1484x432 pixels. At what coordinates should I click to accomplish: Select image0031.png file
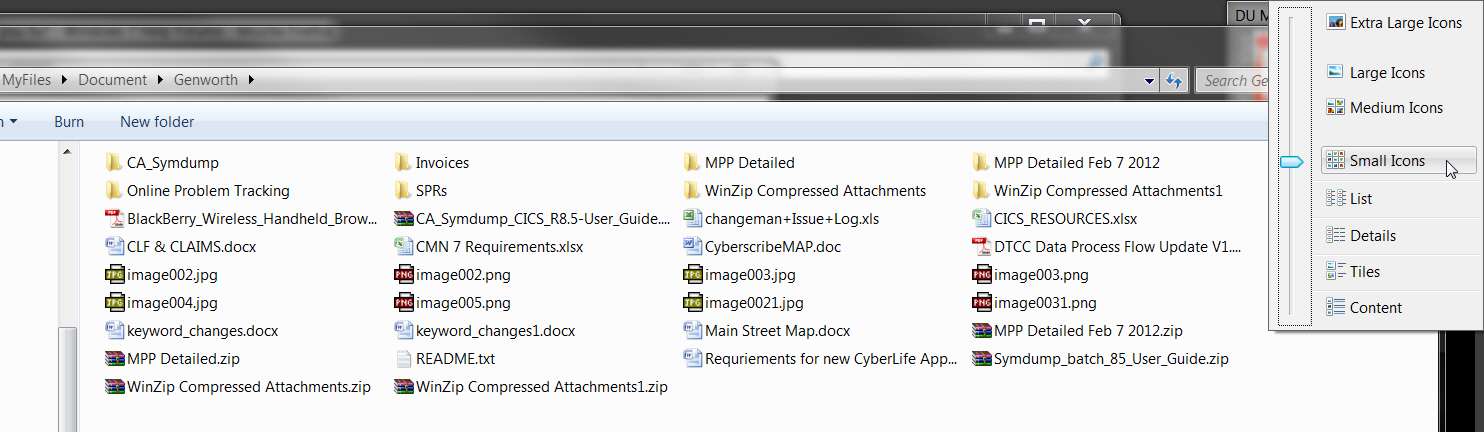(1035, 302)
